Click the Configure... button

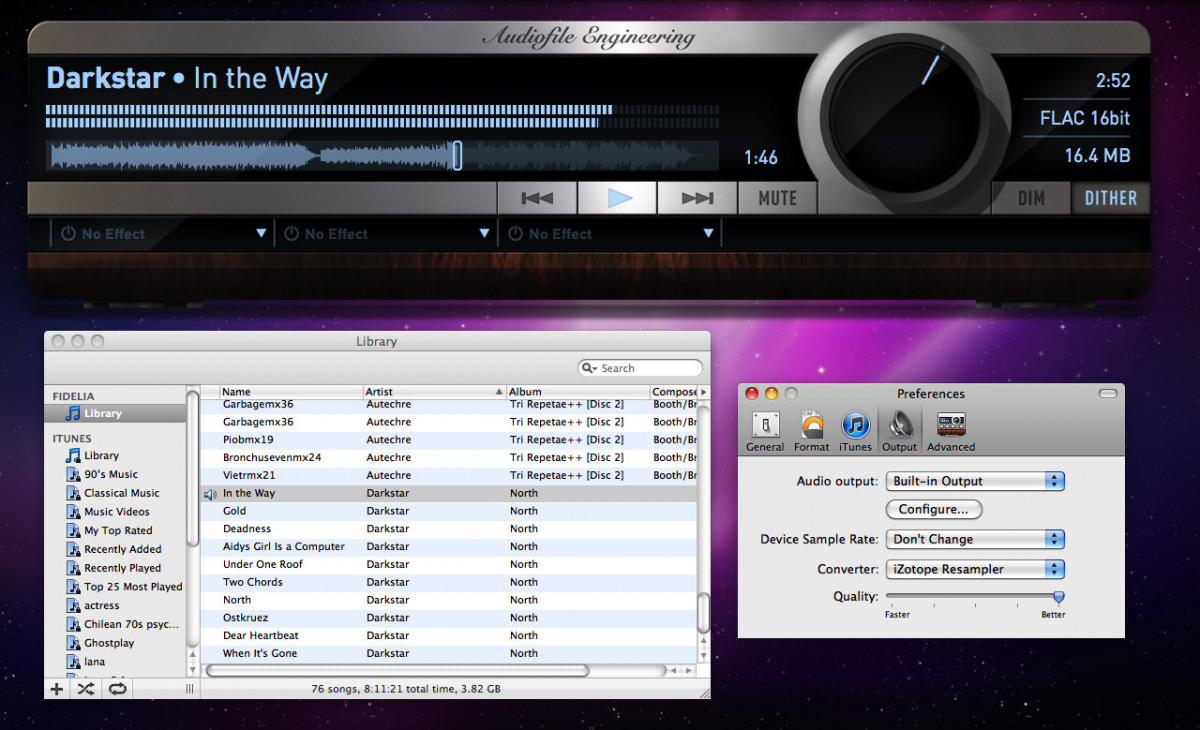click(933, 509)
